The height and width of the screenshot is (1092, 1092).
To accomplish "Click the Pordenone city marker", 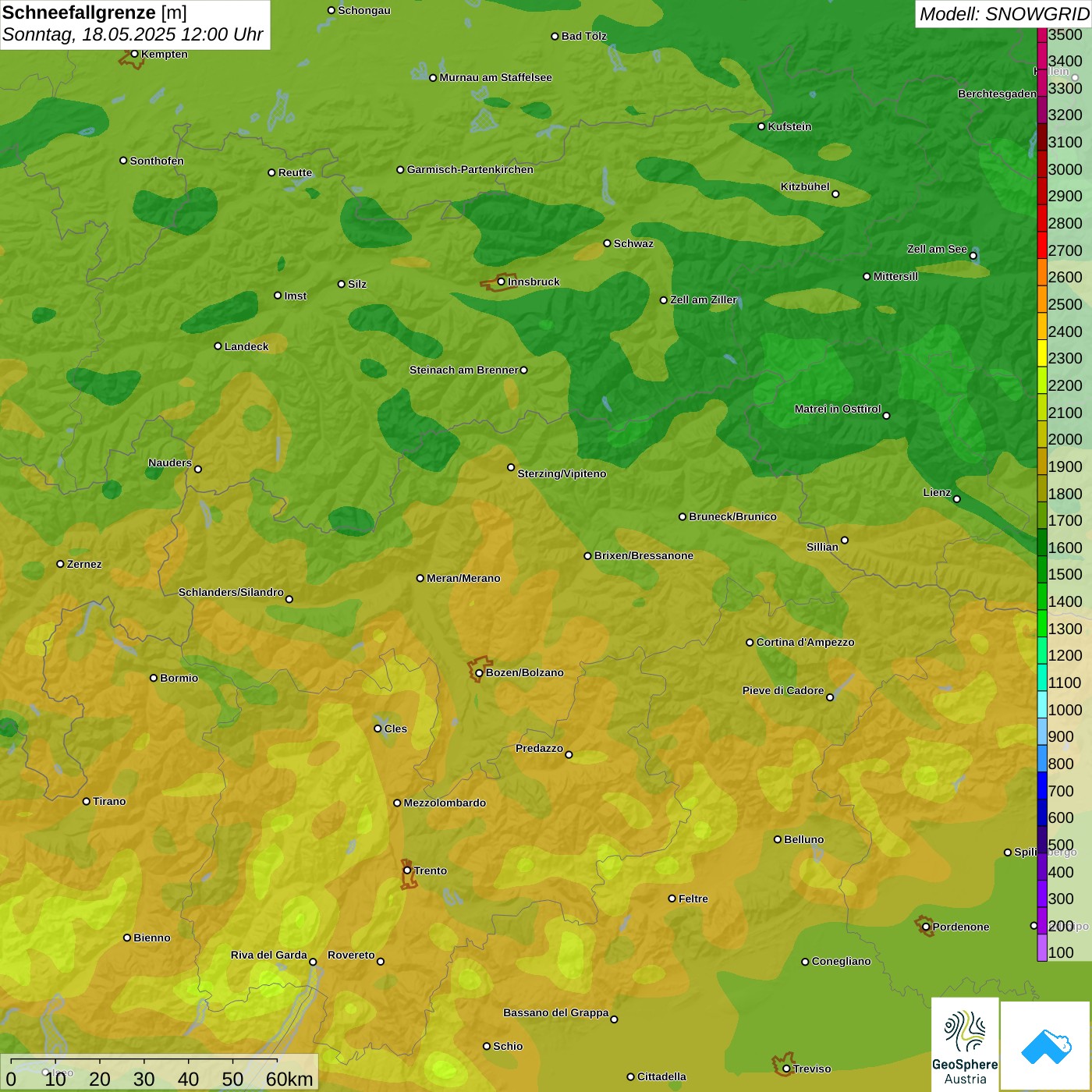I will pyautogui.click(x=926, y=927).
